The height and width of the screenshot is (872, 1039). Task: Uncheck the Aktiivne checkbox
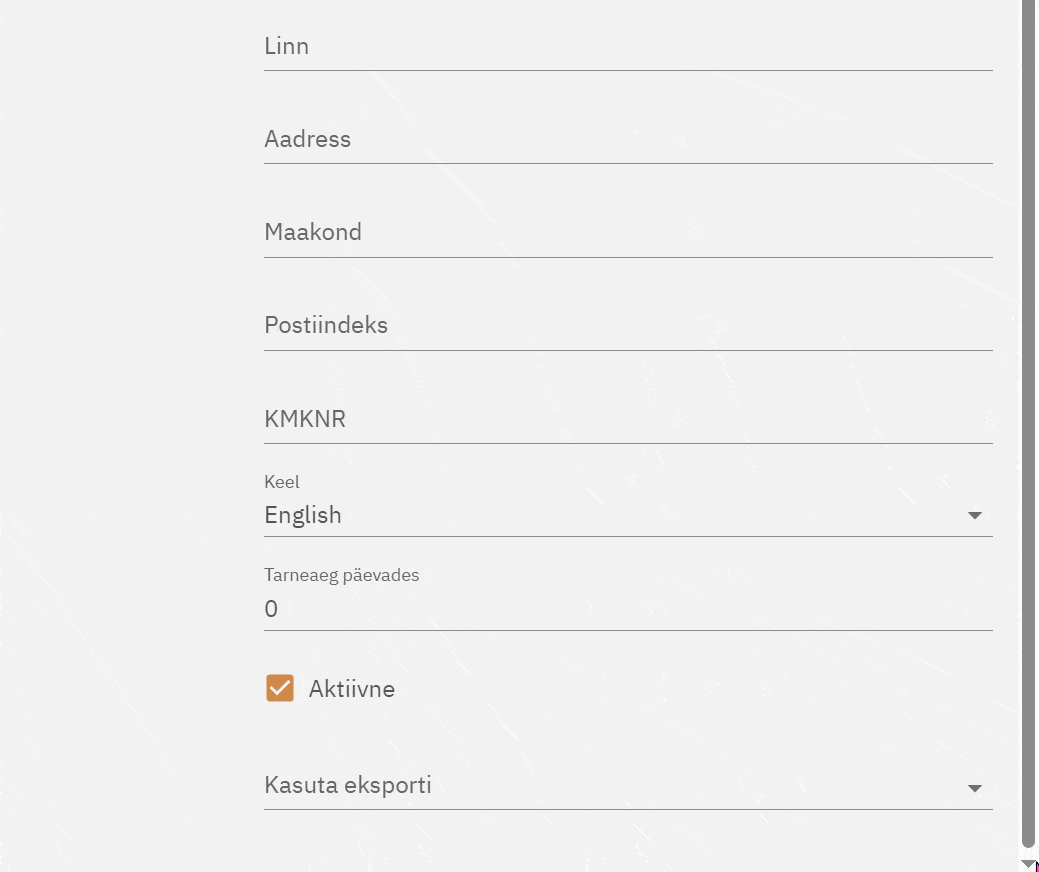tap(280, 688)
